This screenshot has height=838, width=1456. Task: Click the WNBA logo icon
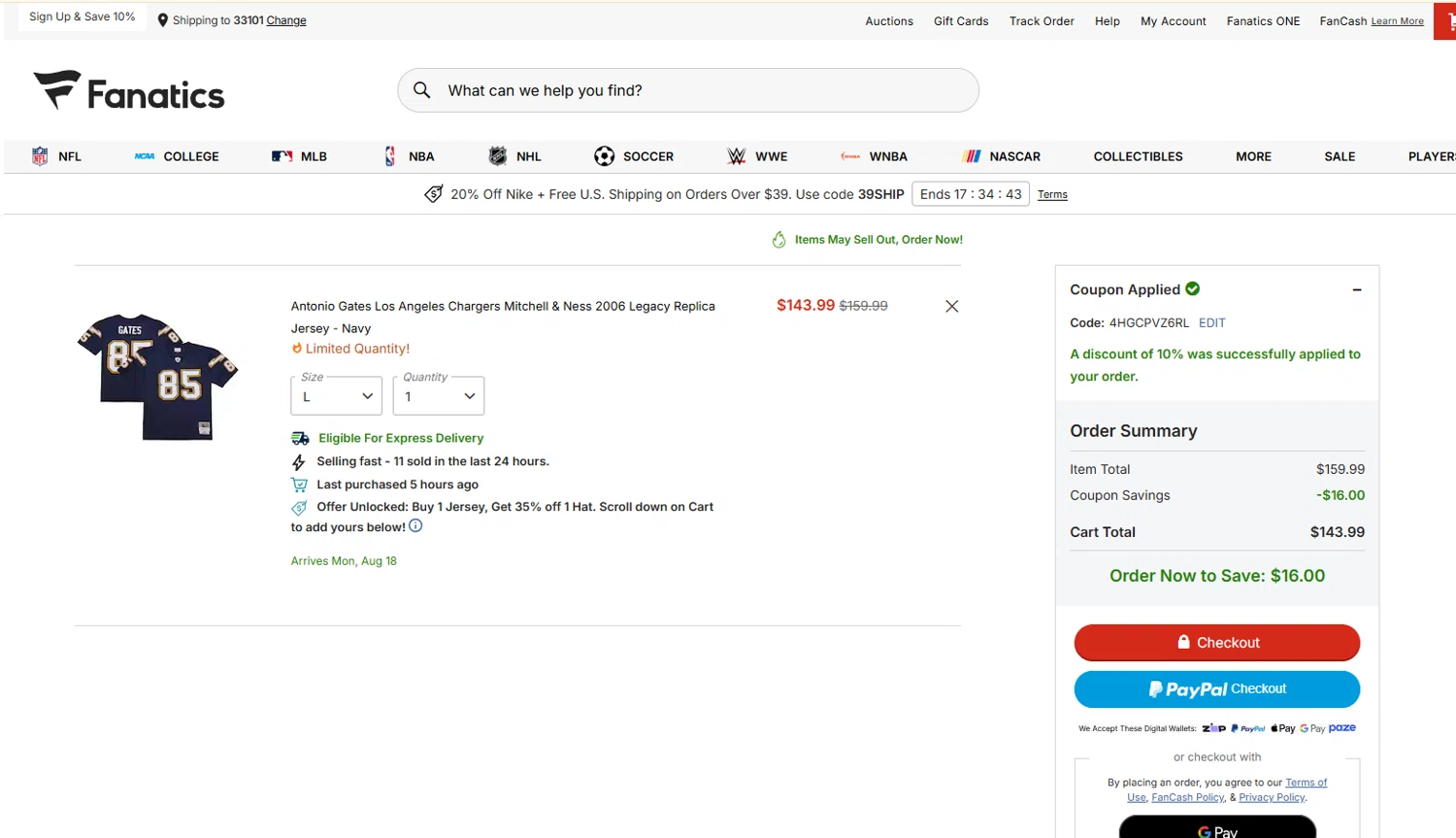[x=851, y=156]
